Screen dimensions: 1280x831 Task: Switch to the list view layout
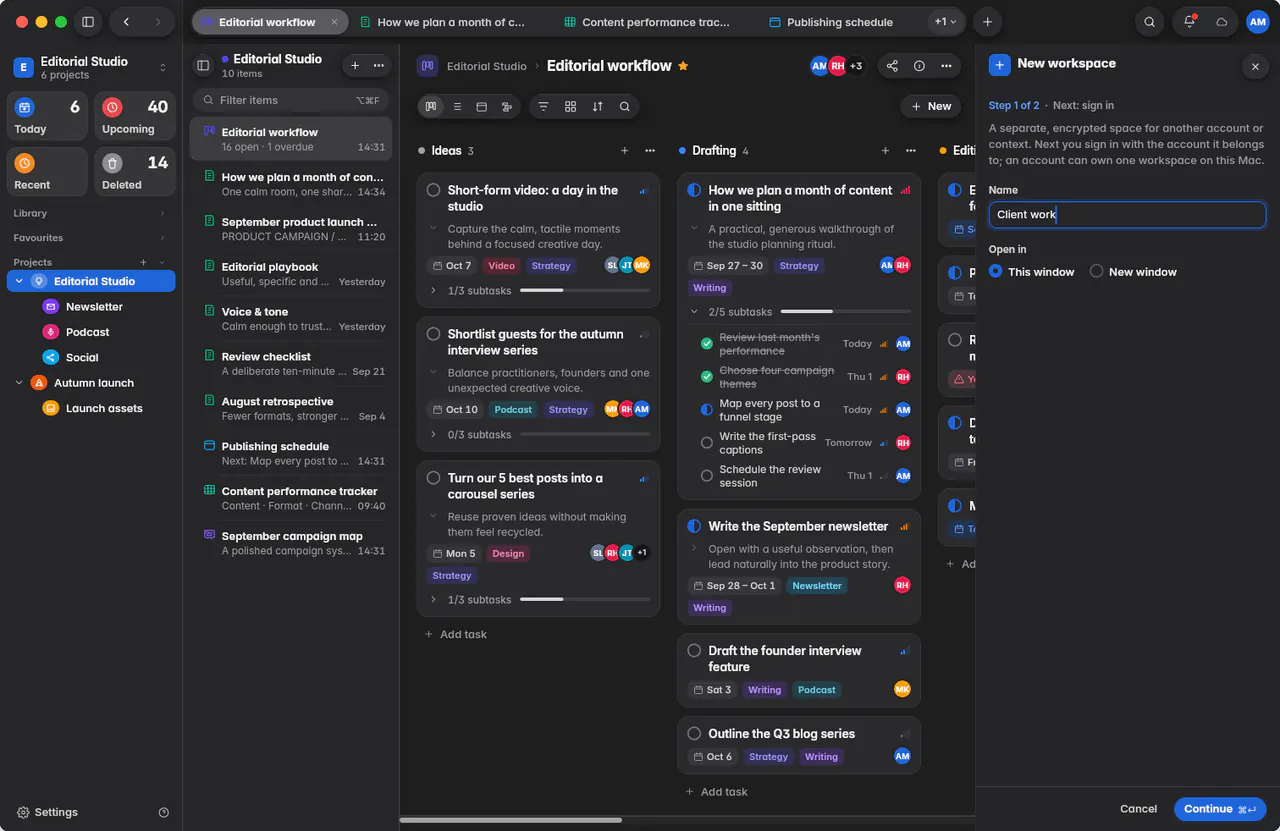pos(457,106)
